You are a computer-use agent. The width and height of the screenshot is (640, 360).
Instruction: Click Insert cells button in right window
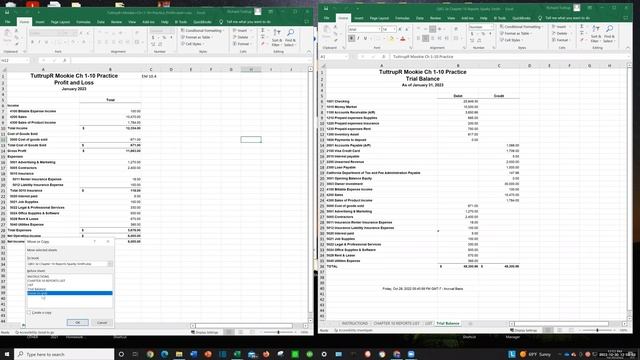(x=561, y=27)
